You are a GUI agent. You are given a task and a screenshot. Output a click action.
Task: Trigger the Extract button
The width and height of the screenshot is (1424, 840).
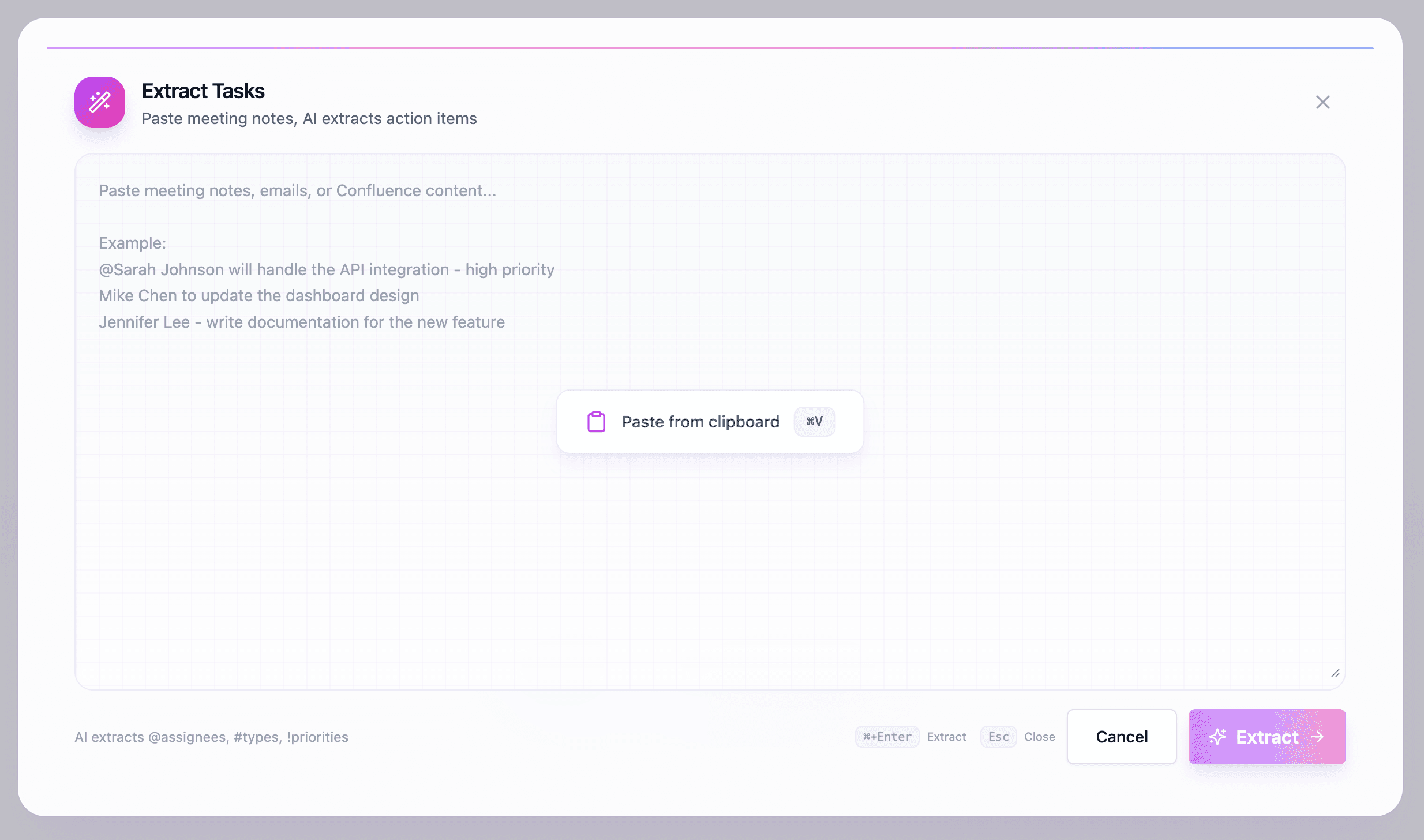tap(1266, 737)
